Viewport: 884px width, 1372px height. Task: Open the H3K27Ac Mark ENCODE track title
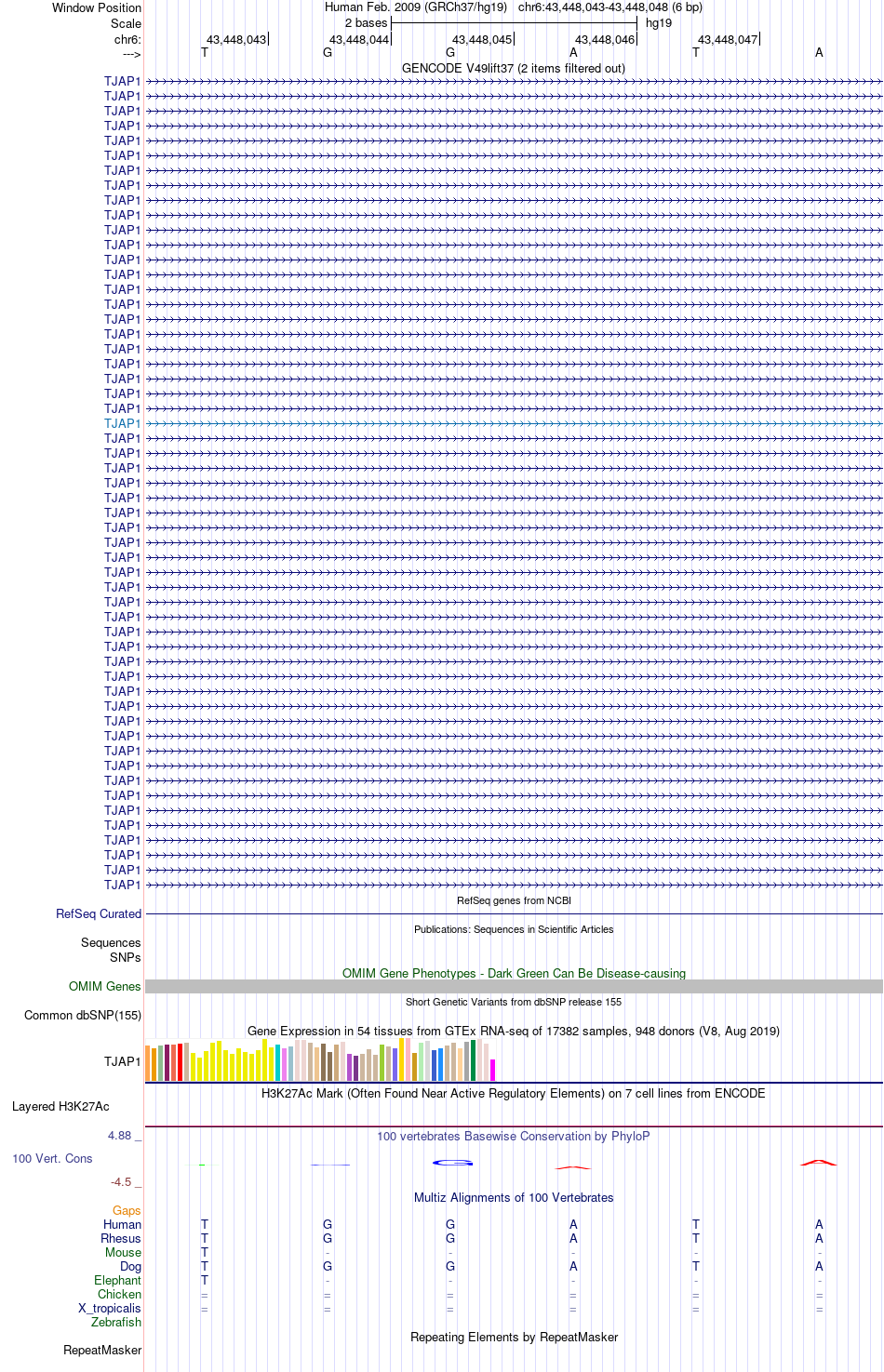point(514,1093)
